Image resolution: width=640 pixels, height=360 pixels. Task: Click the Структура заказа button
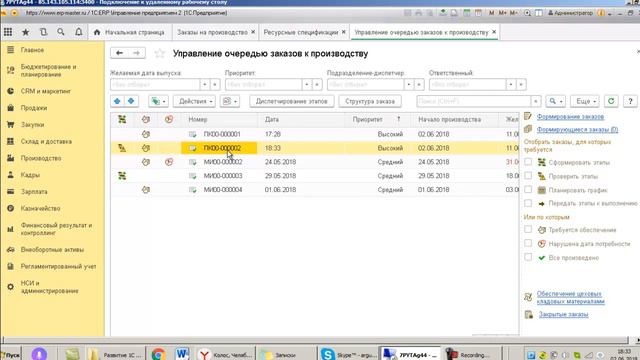370,101
